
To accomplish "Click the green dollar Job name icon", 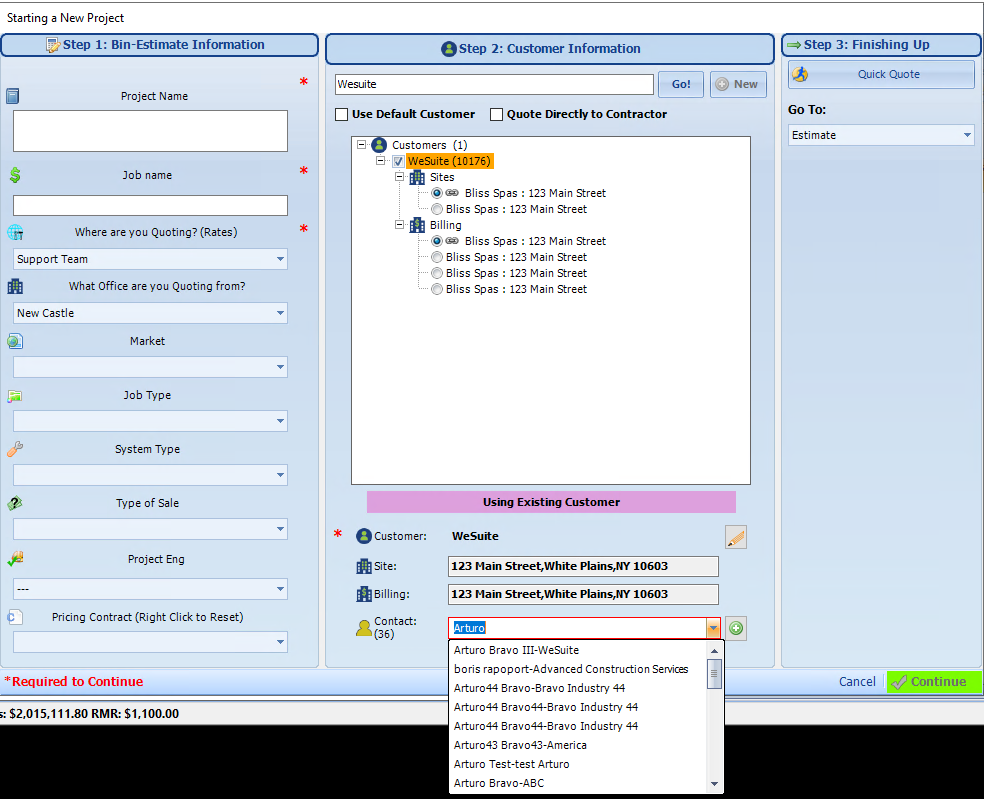I will click(15, 175).
